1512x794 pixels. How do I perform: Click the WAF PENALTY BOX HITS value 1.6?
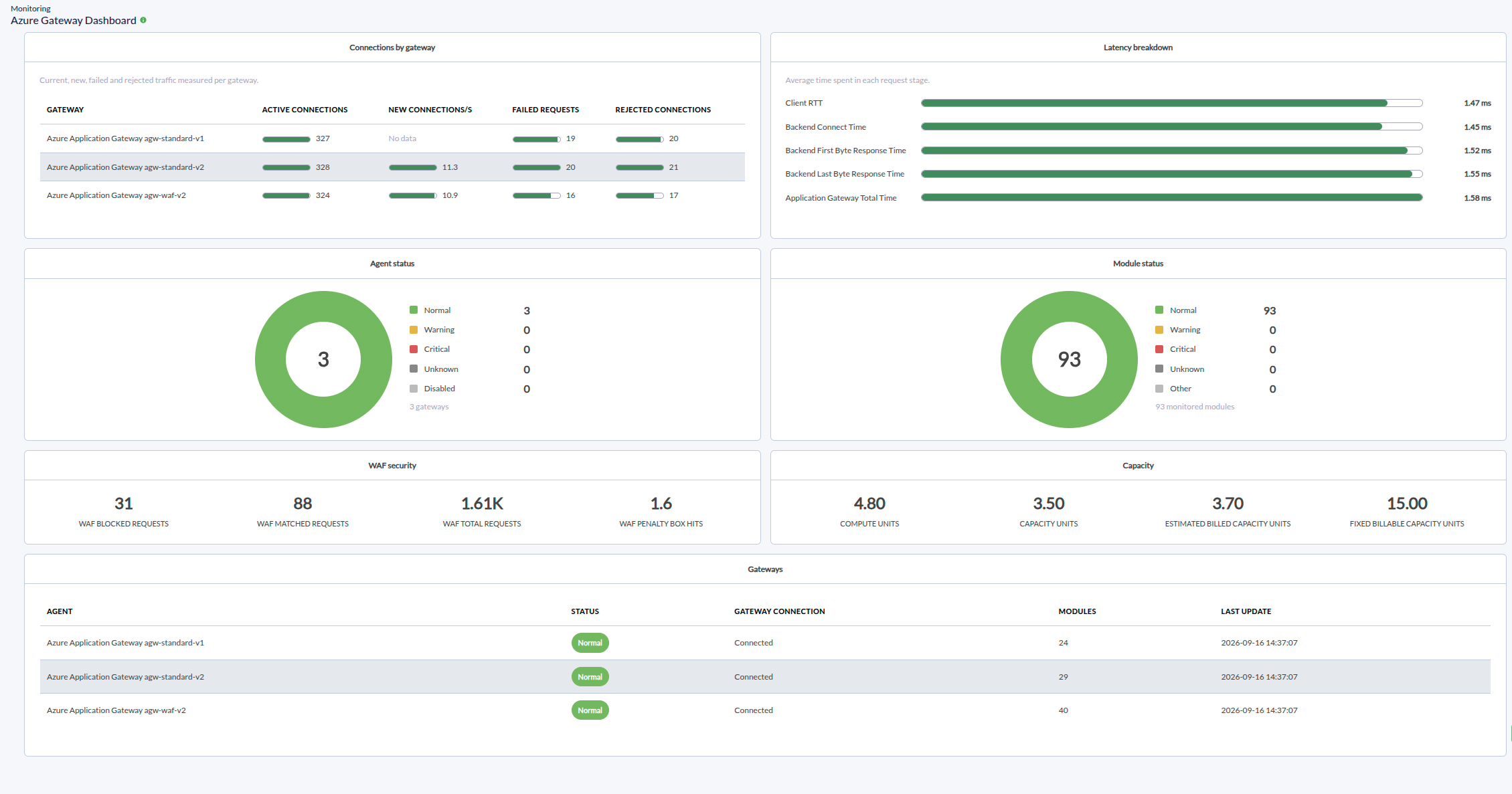pyautogui.click(x=661, y=504)
